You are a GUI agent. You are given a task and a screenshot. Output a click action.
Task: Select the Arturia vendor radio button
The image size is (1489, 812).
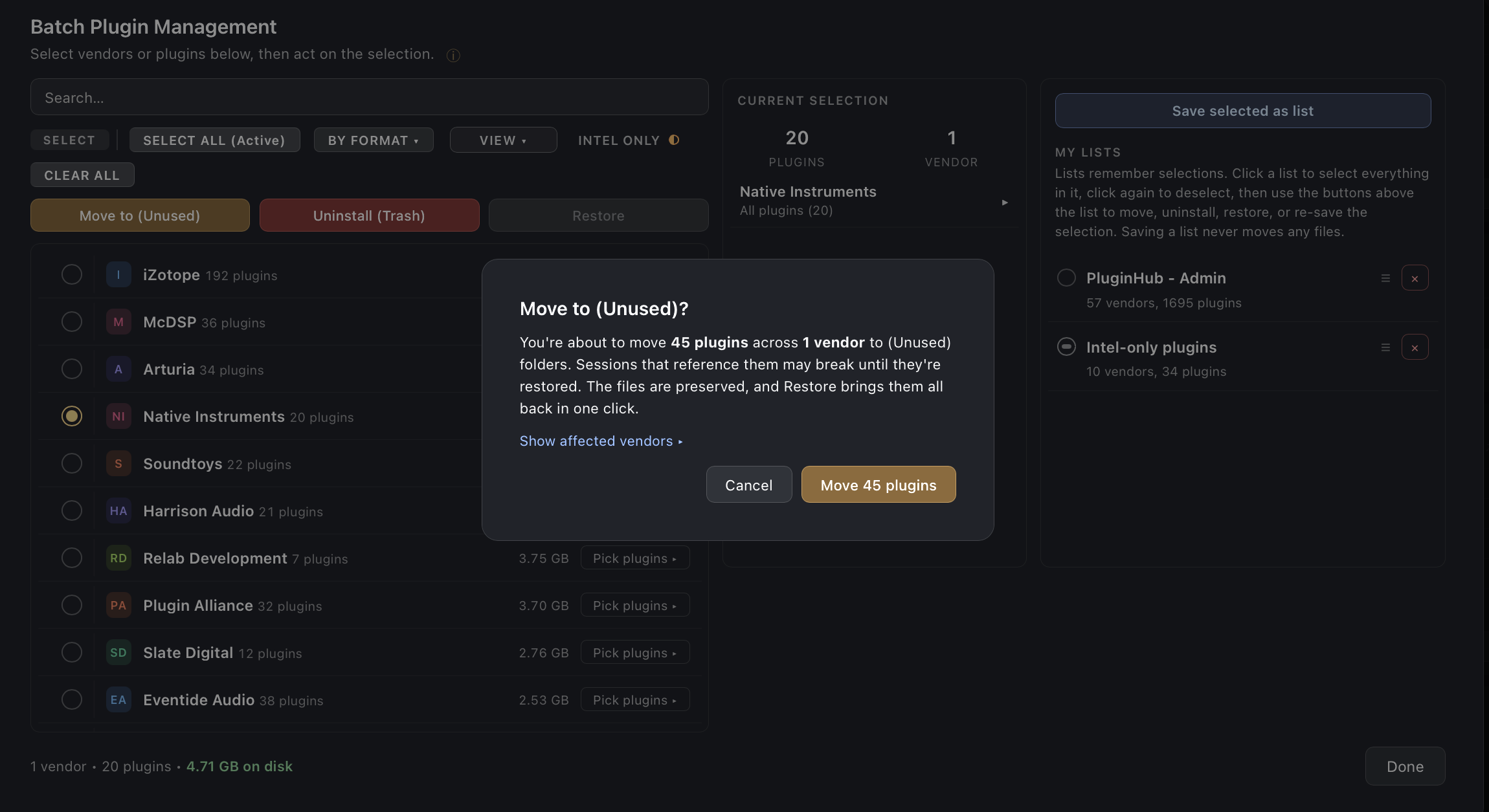click(72, 369)
